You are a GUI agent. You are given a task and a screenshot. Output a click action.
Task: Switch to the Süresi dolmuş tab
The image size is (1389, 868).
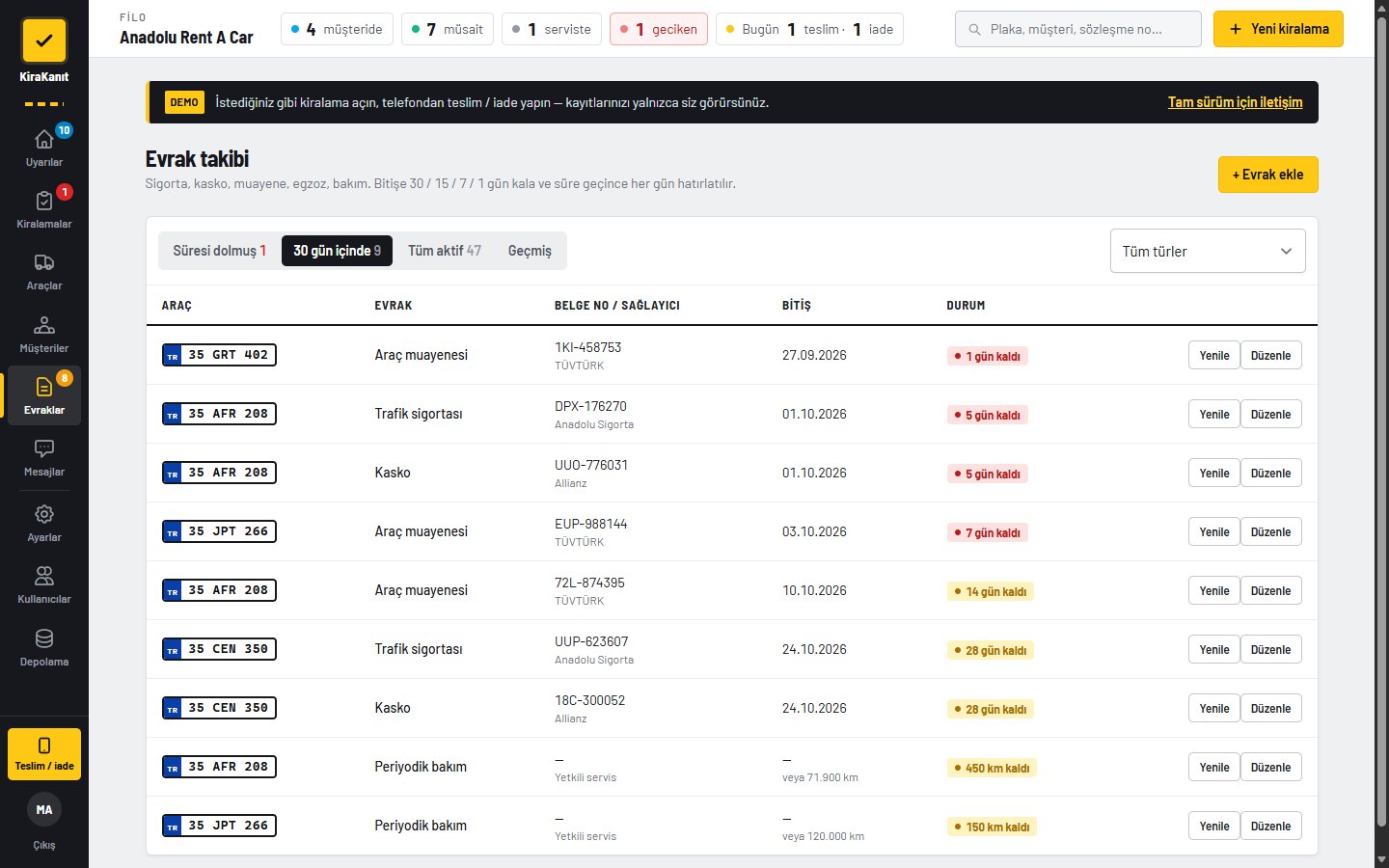[x=220, y=251]
